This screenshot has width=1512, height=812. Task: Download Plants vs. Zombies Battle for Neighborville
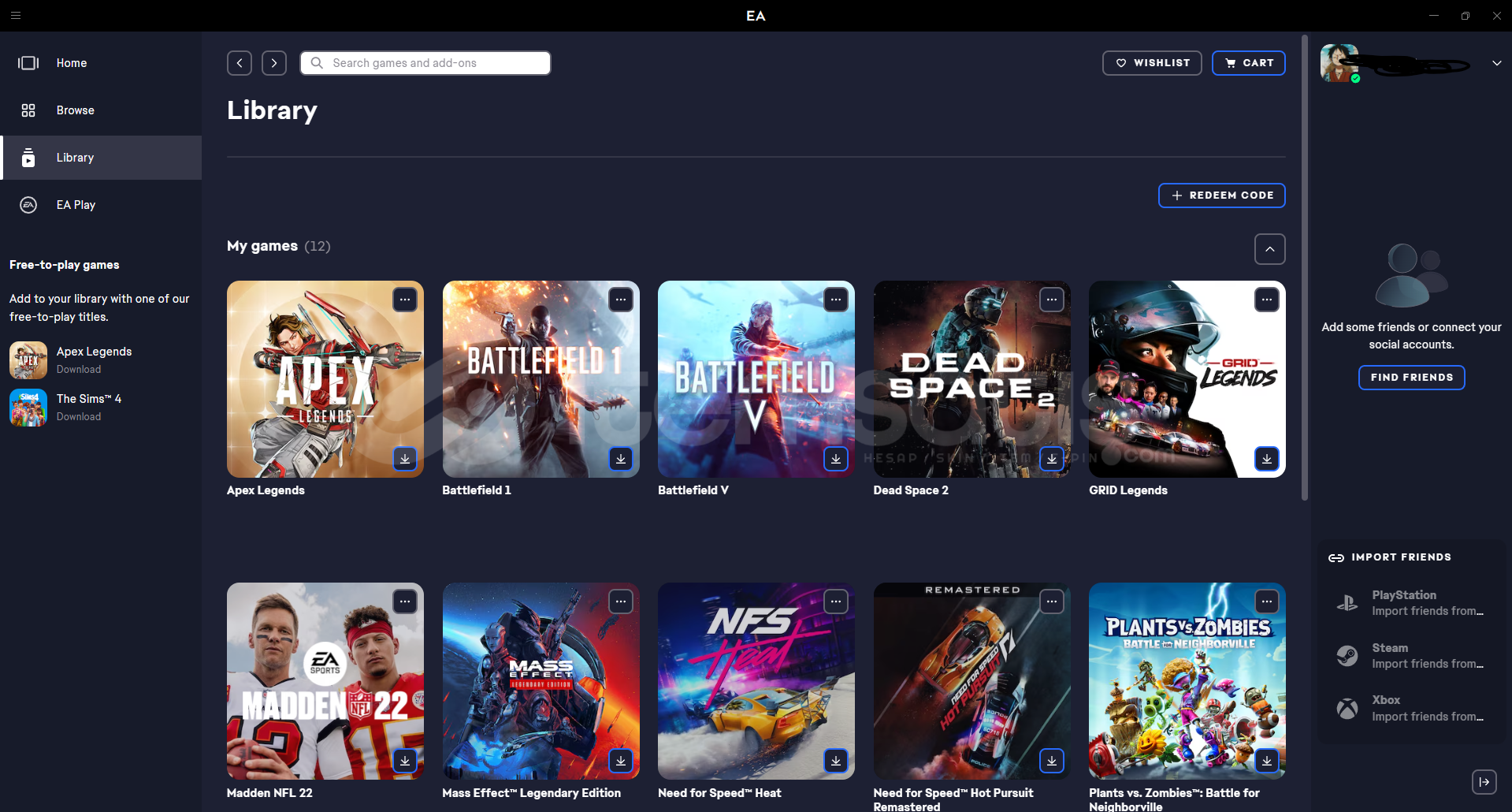[x=1267, y=761]
